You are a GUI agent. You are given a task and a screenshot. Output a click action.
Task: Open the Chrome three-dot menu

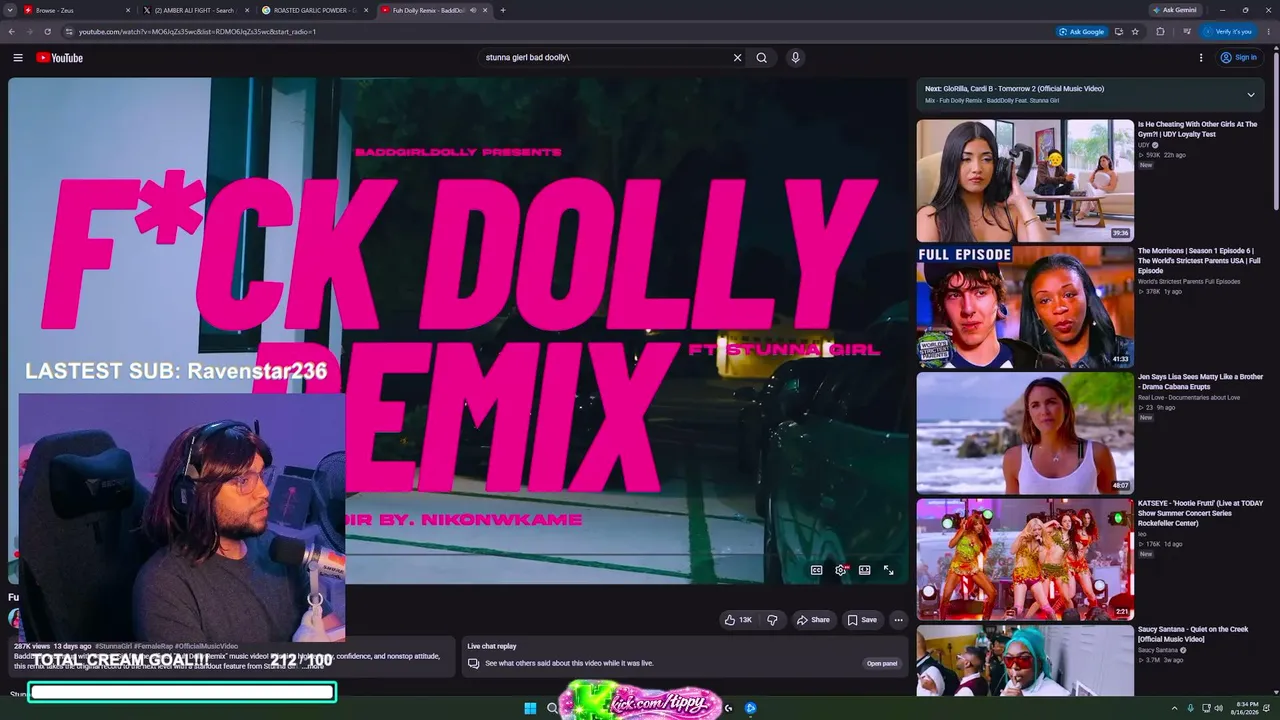point(1269,32)
